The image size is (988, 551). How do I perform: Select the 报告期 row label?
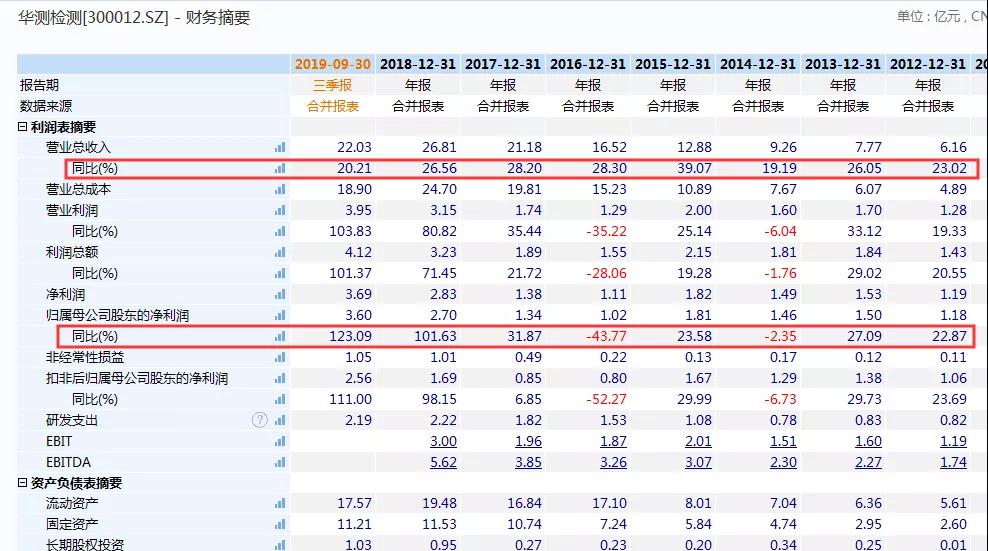pyautogui.click(x=39, y=85)
